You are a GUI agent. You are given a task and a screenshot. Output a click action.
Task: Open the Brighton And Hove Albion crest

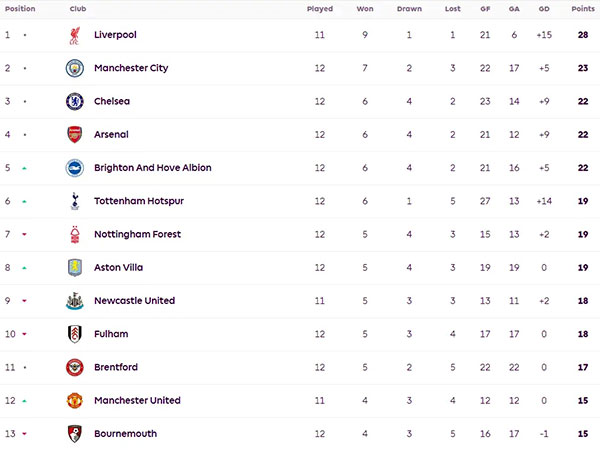point(75,168)
